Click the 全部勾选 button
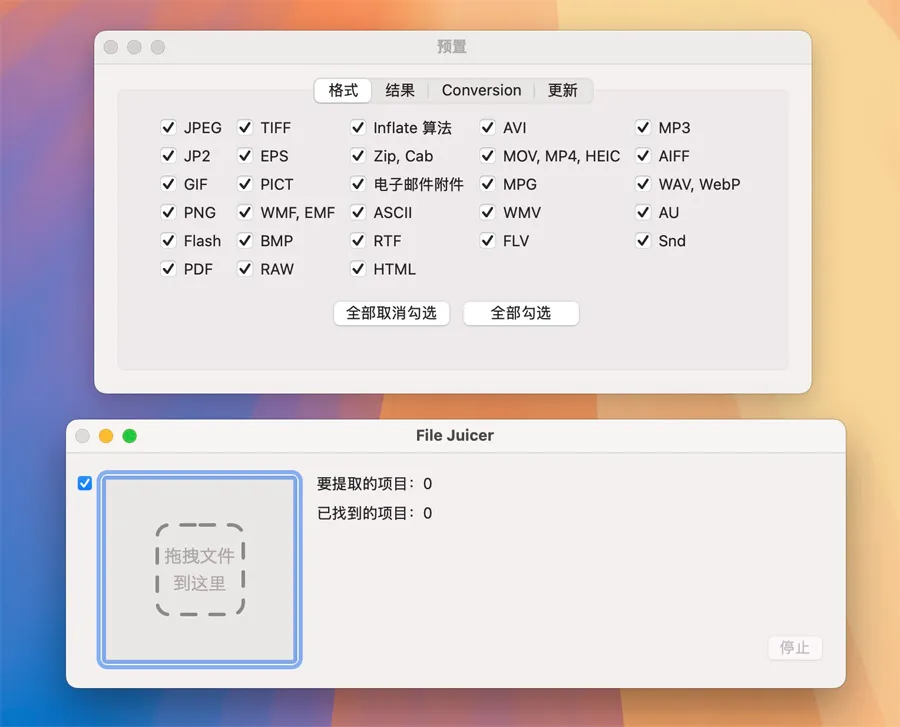Screen dimensions: 900x727 521,313
